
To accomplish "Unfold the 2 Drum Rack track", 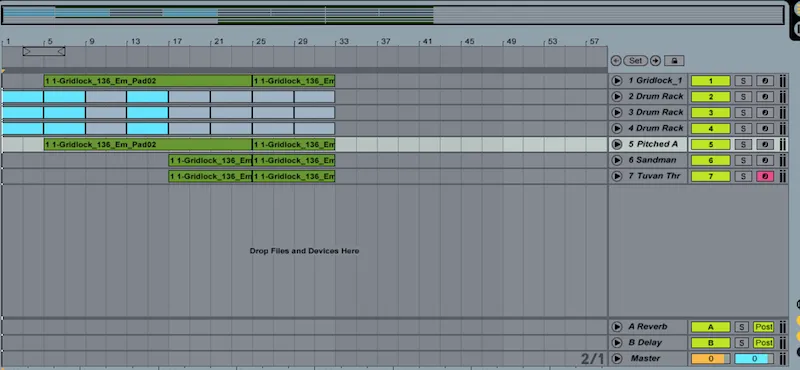I will click(x=617, y=96).
